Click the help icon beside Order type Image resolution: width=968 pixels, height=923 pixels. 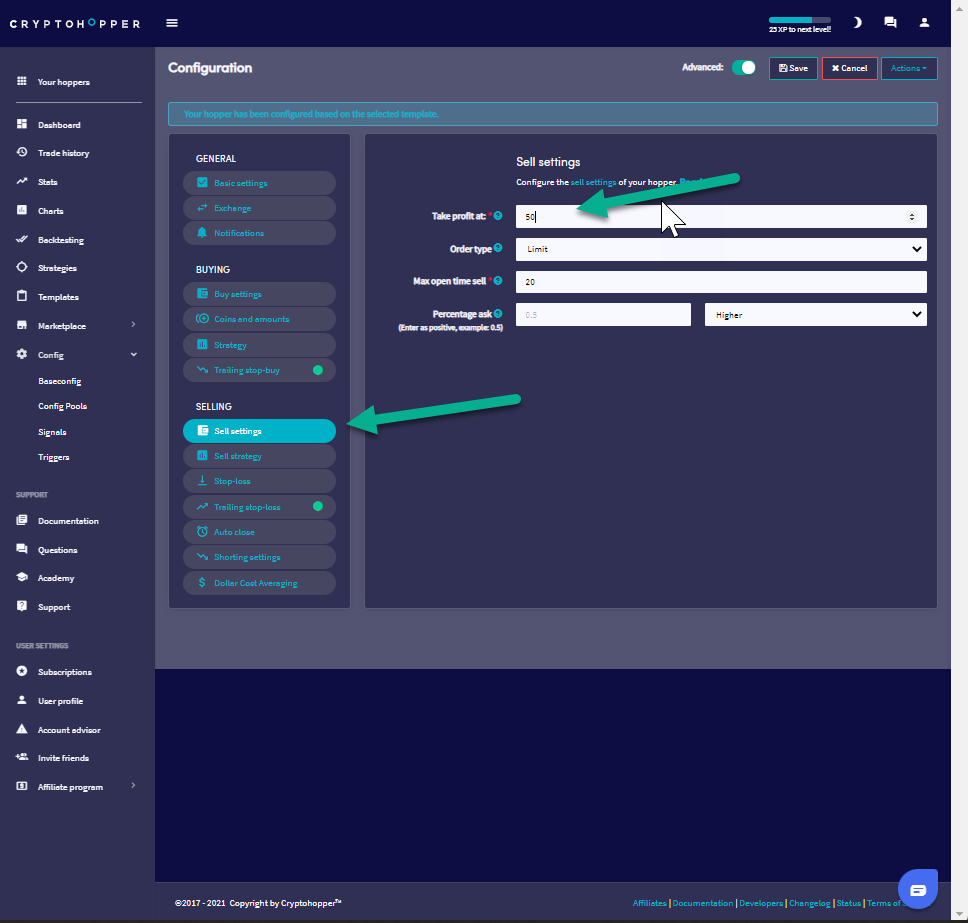tap(498, 248)
